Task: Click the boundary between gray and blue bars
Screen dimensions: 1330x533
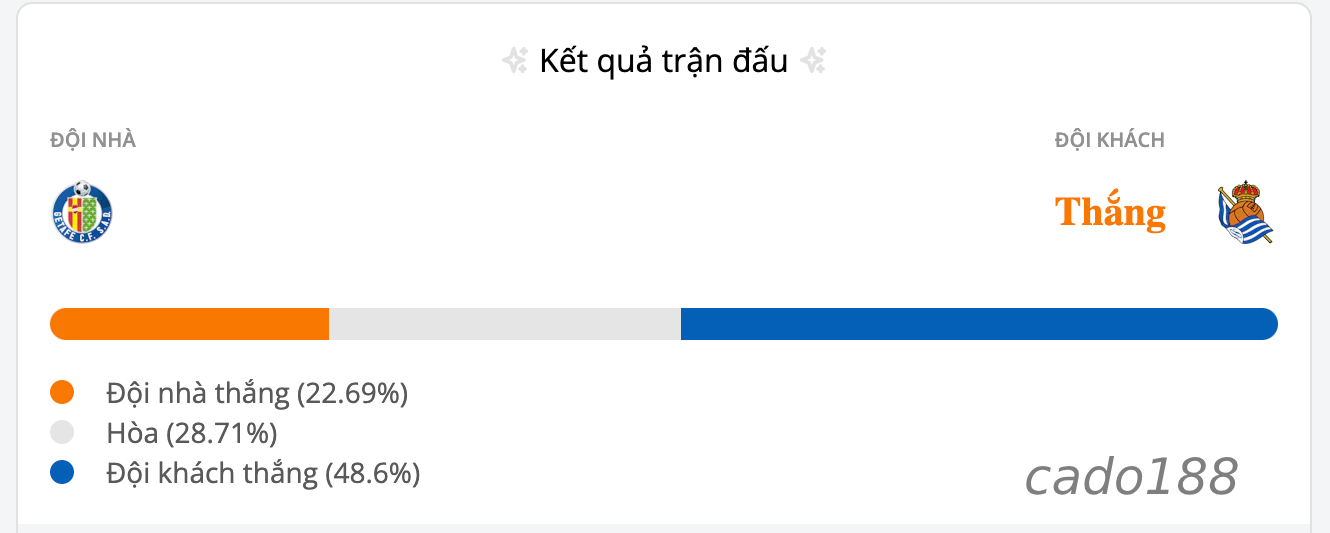Action: point(681,324)
